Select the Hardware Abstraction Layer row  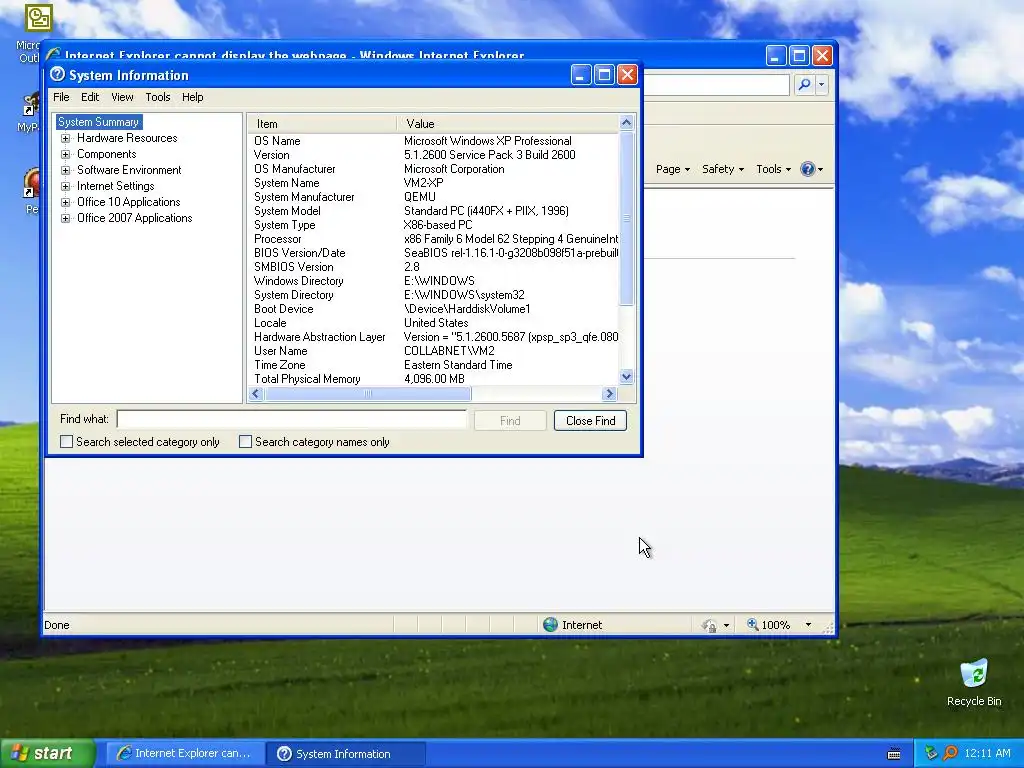point(433,337)
